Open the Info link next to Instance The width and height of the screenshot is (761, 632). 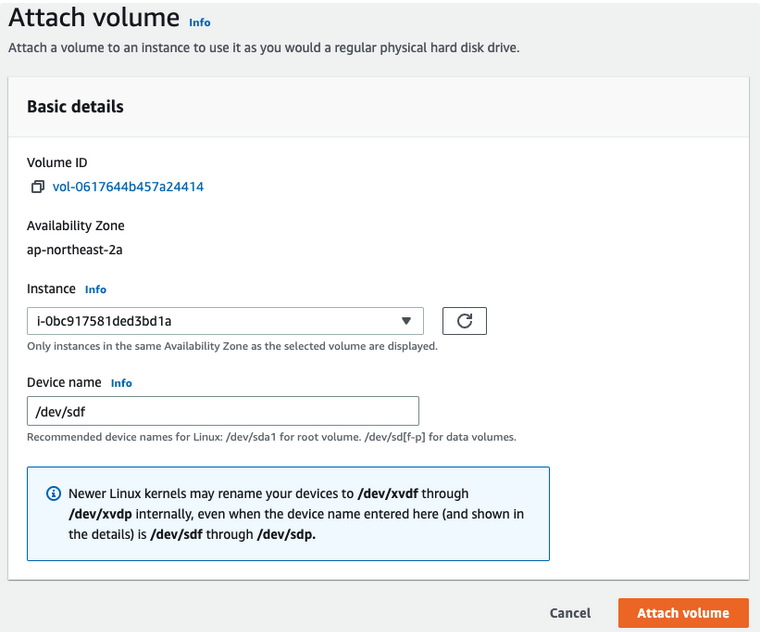tap(95, 290)
